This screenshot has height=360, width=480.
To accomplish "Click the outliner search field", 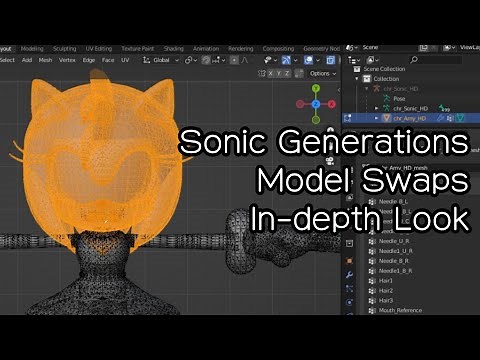I will [x=436, y=60].
